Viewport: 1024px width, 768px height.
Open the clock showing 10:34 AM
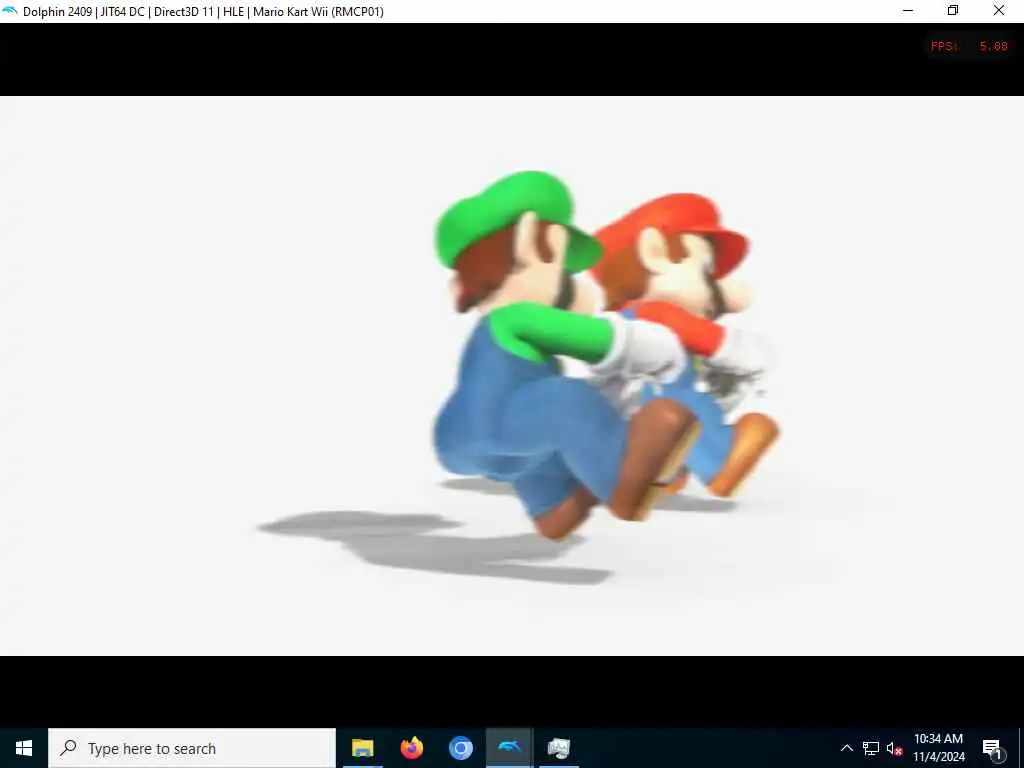(x=938, y=748)
